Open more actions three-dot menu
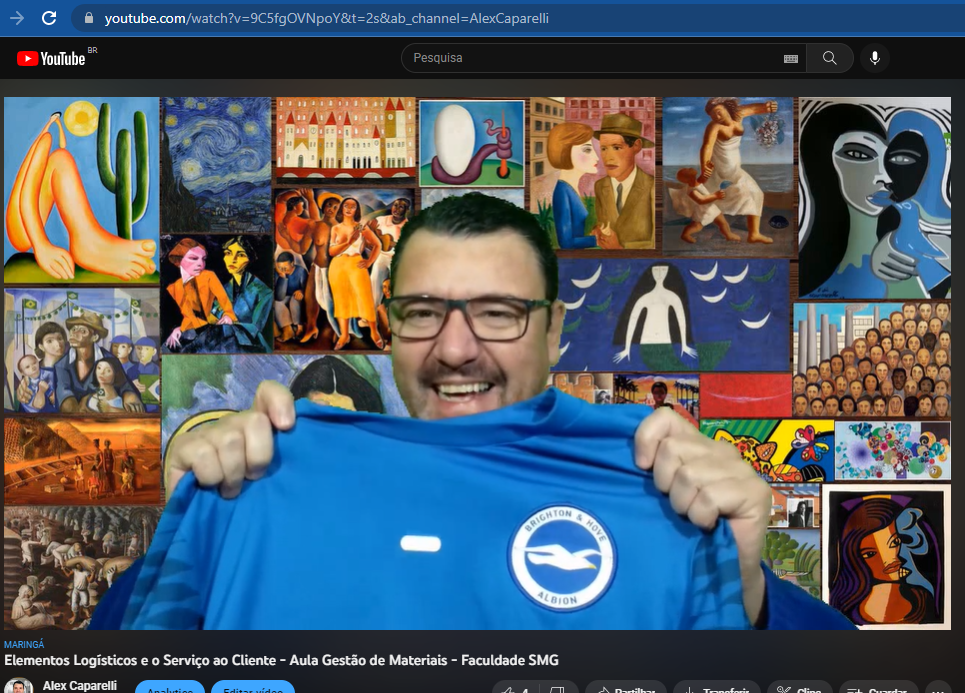 pos(939,689)
